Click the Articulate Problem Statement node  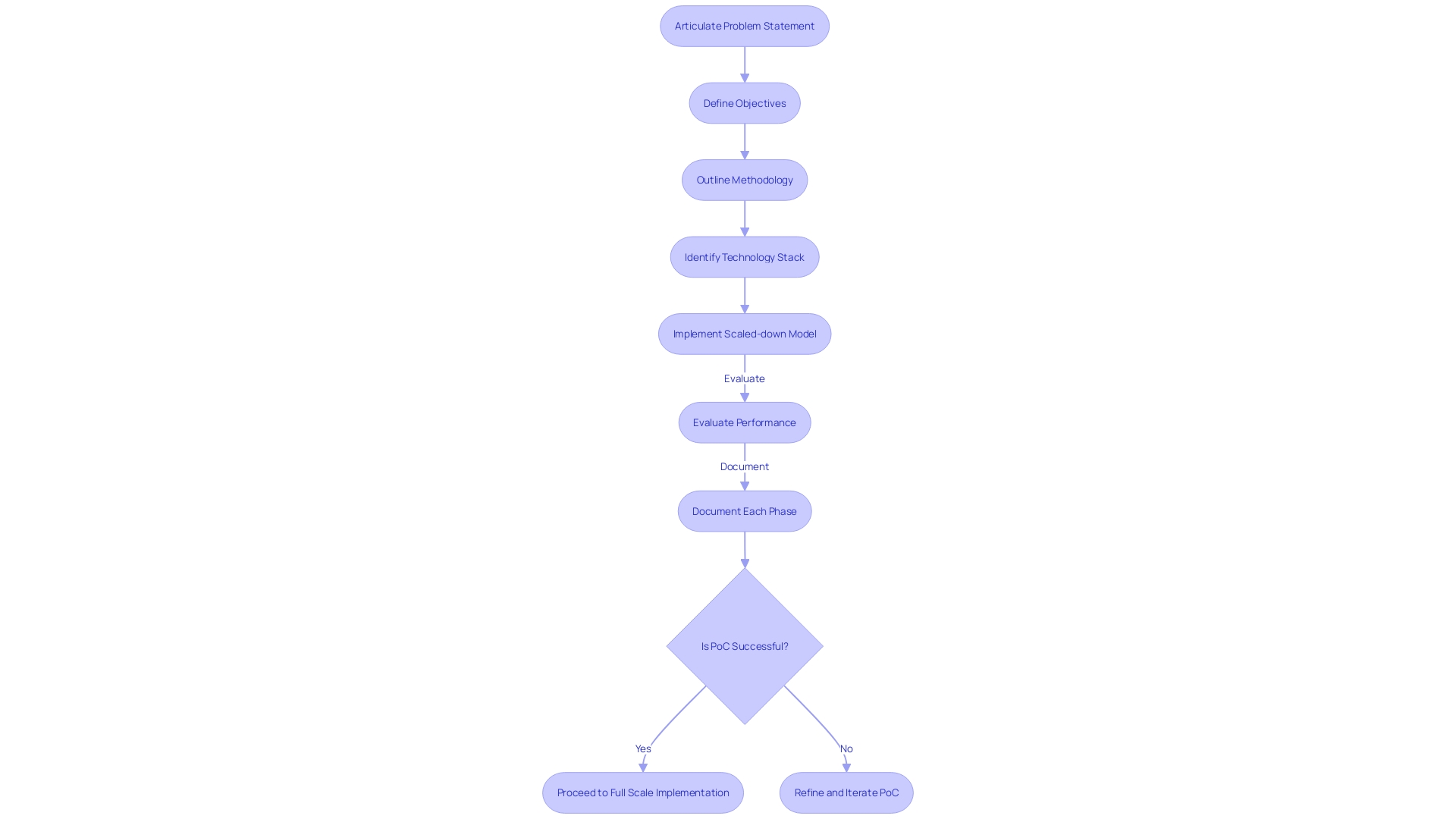[x=744, y=25]
